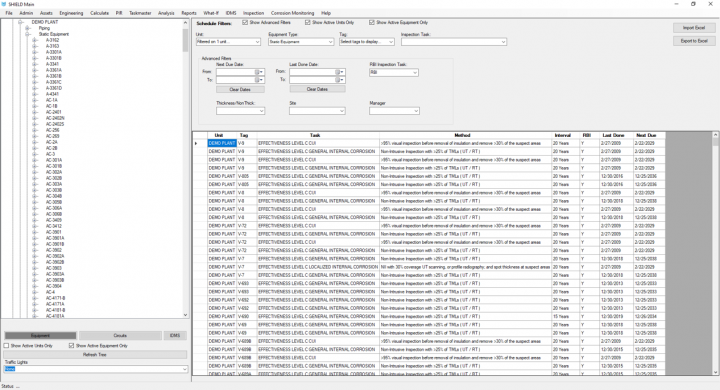Screen dimensions: 720x390
Task: Click the Refresh Tree button
Action: [95, 355]
